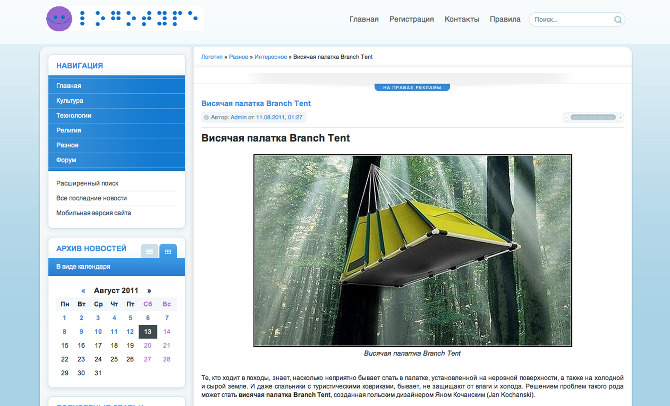Open Главная in top menu
The height and width of the screenshot is (406, 670).
(364, 19)
